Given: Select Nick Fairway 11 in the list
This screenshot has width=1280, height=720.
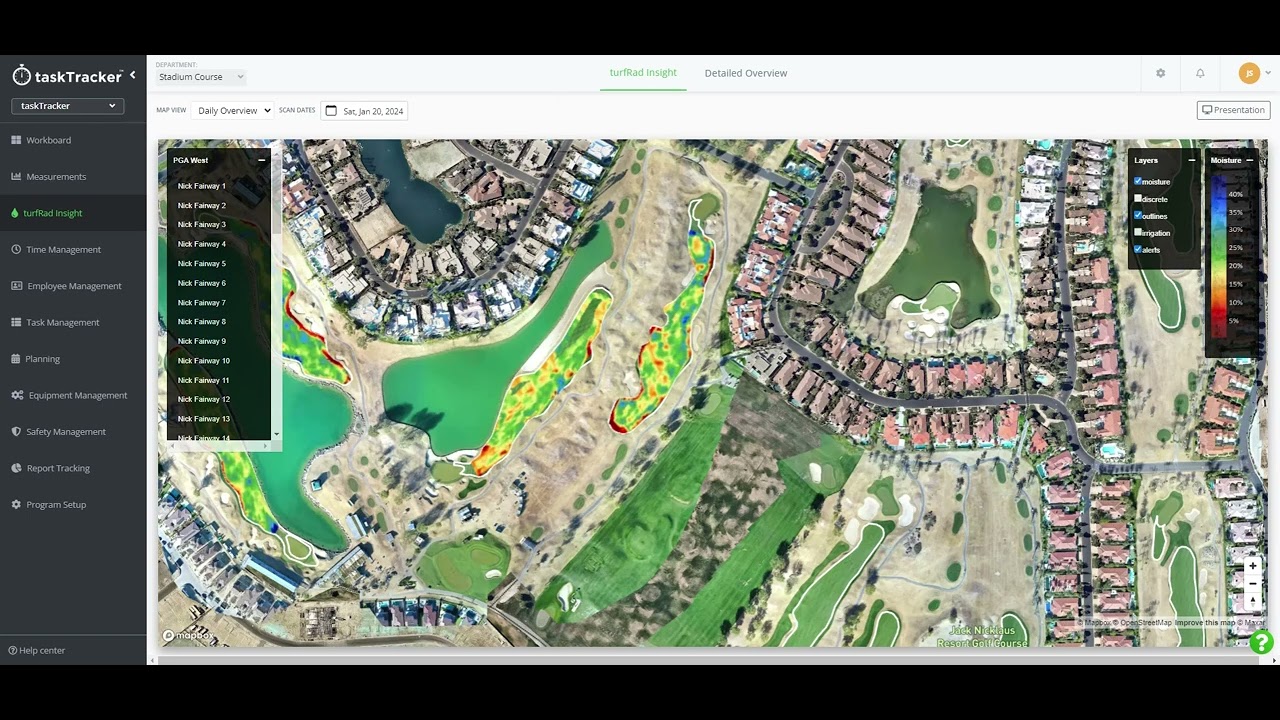Looking at the screenshot, I should [203, 380].
